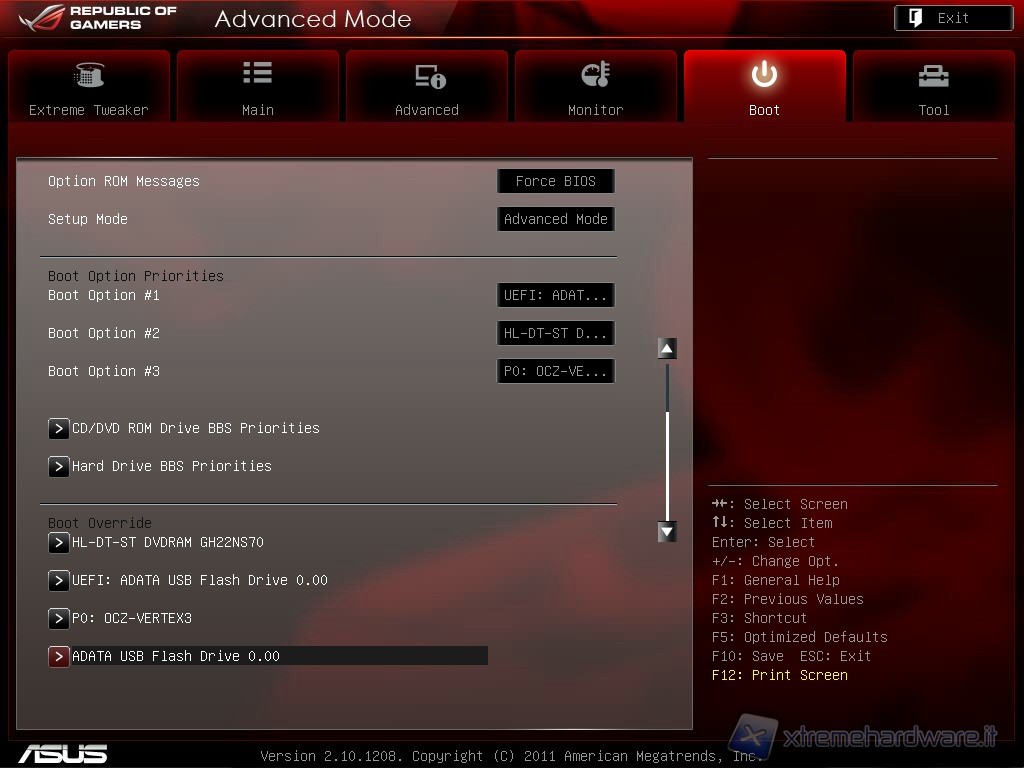Click the Tool tab toolbox icon
This screenshot has width=1024, height=768.
(x=933, y=75)
